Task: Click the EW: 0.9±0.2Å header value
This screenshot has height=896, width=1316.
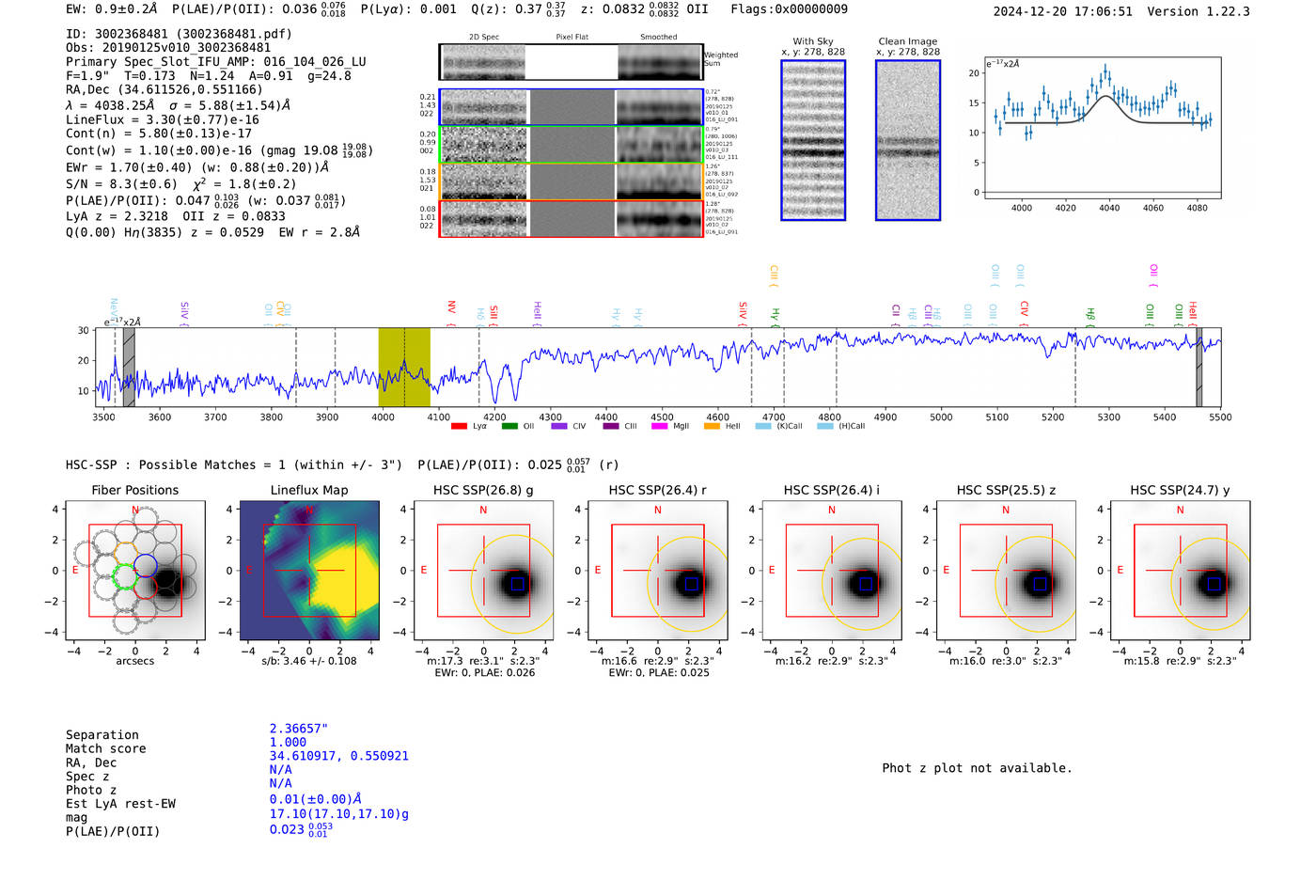Action: tap(112, 9)
